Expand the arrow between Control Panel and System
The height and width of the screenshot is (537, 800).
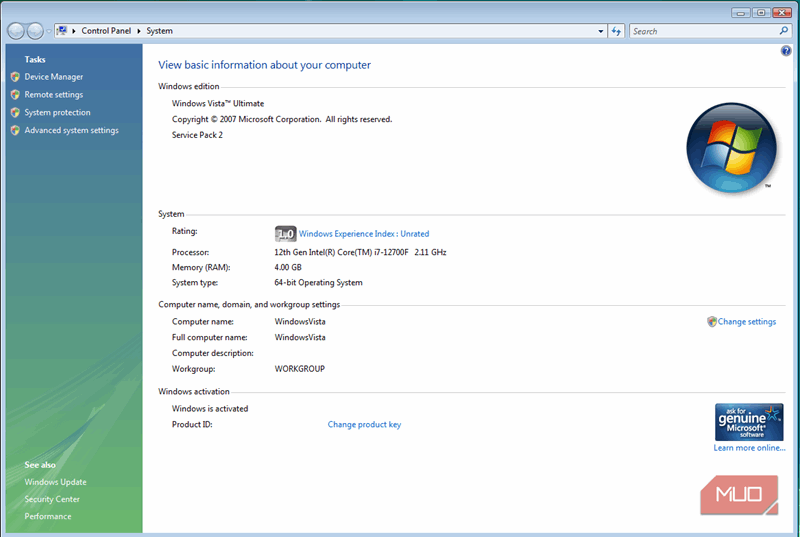141,31
